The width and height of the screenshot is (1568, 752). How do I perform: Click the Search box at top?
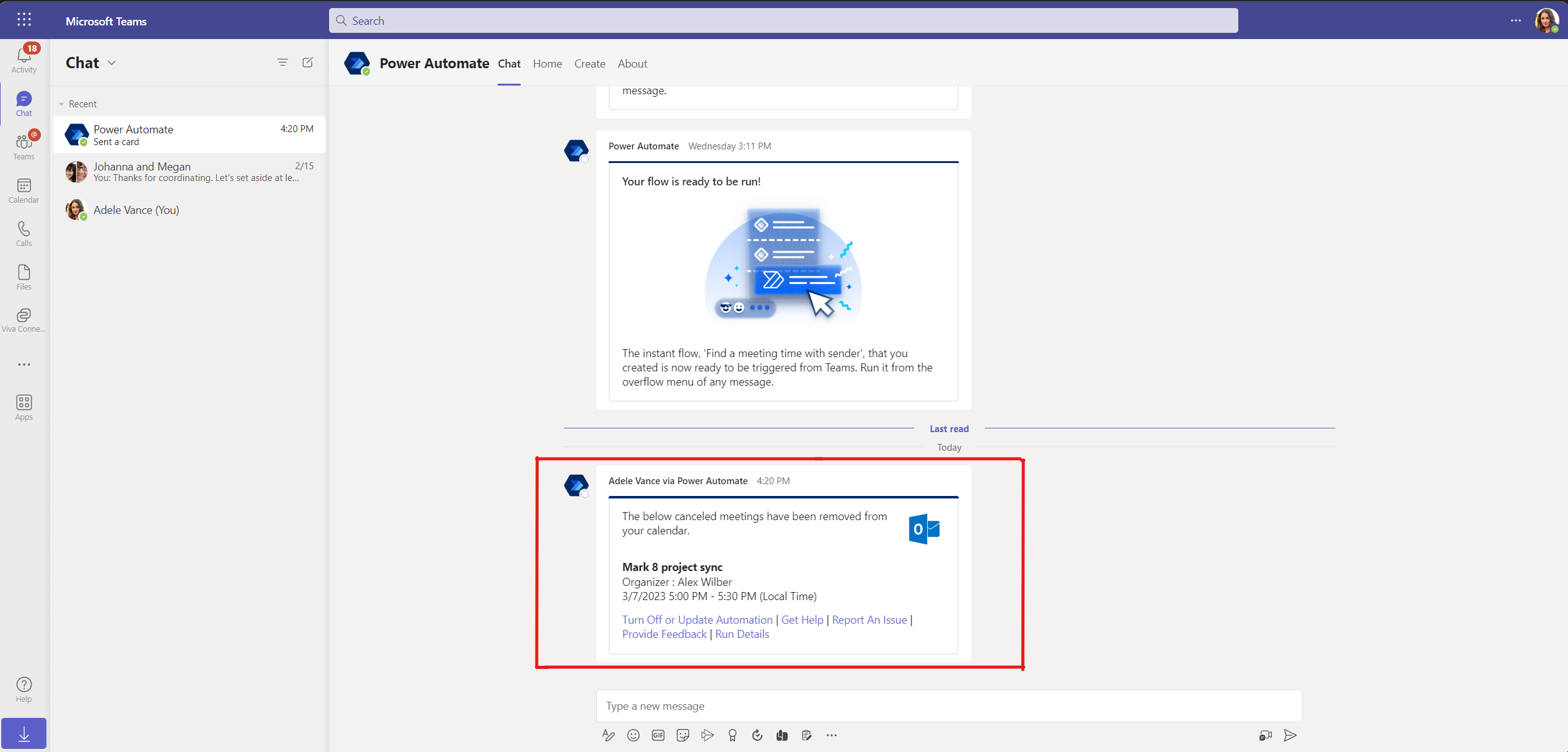click(783, 21)
